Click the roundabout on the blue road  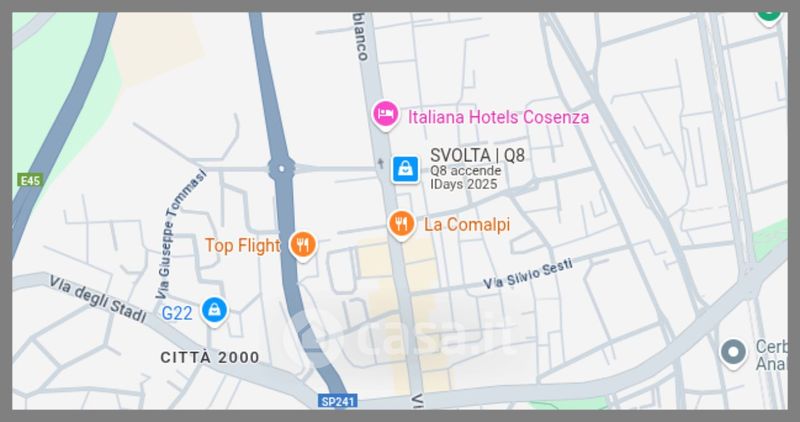pos(282,168)
